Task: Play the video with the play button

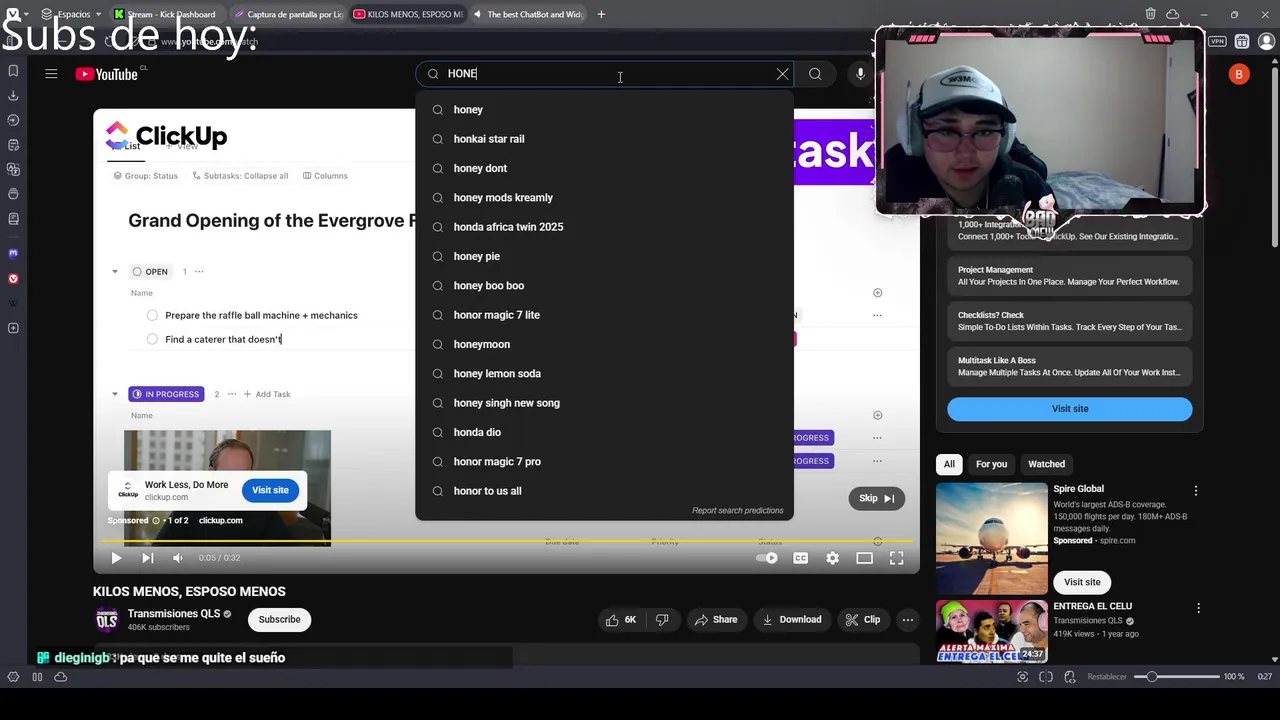Action: (x=116, y=558)
